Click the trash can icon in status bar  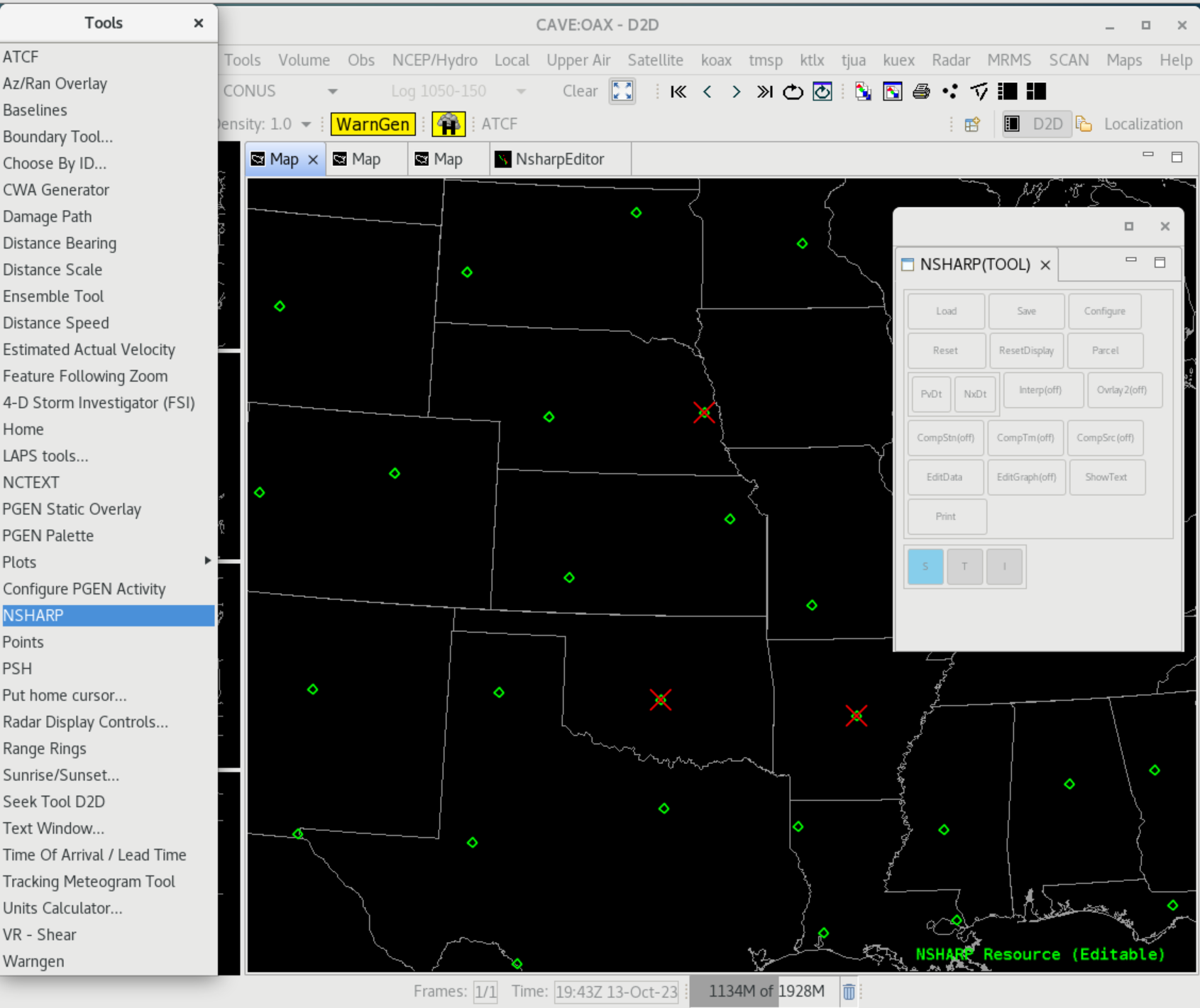[x=849, y=992]
